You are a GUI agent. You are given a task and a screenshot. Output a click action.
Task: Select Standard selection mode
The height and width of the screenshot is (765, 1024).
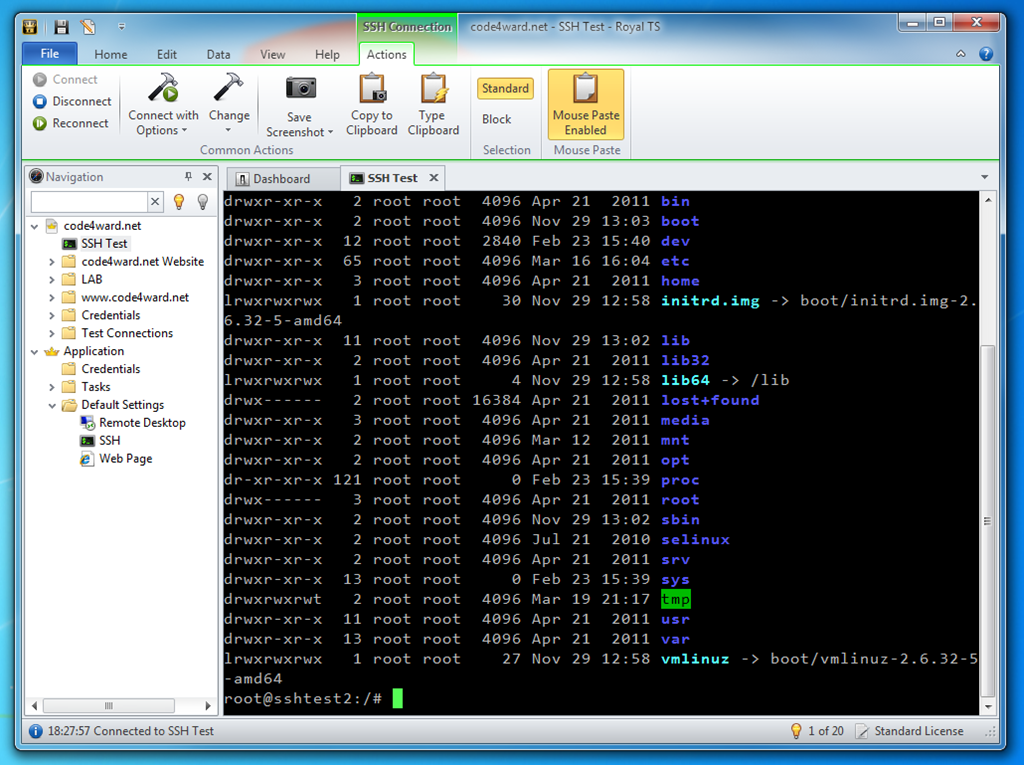[505, 89]
